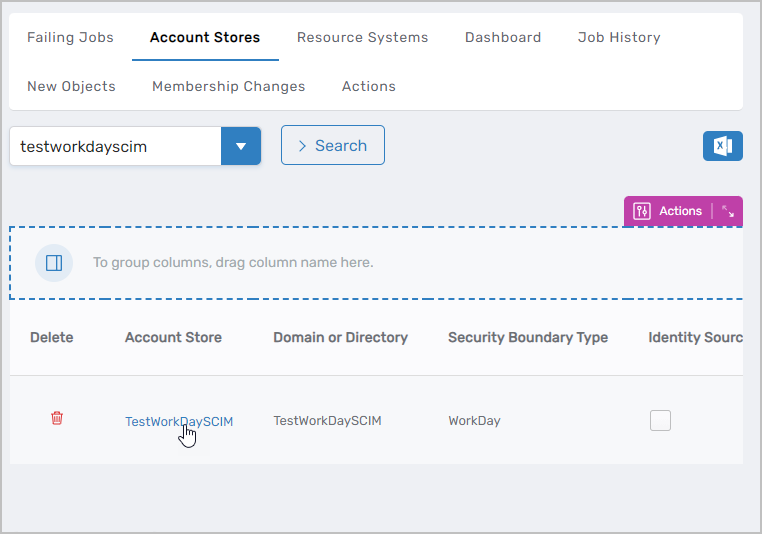This screenshot has height=534, width=762.
Task: Open the TestWorkDaySCIM account store link
Action: pyautogui.click(x=178, y=421)
